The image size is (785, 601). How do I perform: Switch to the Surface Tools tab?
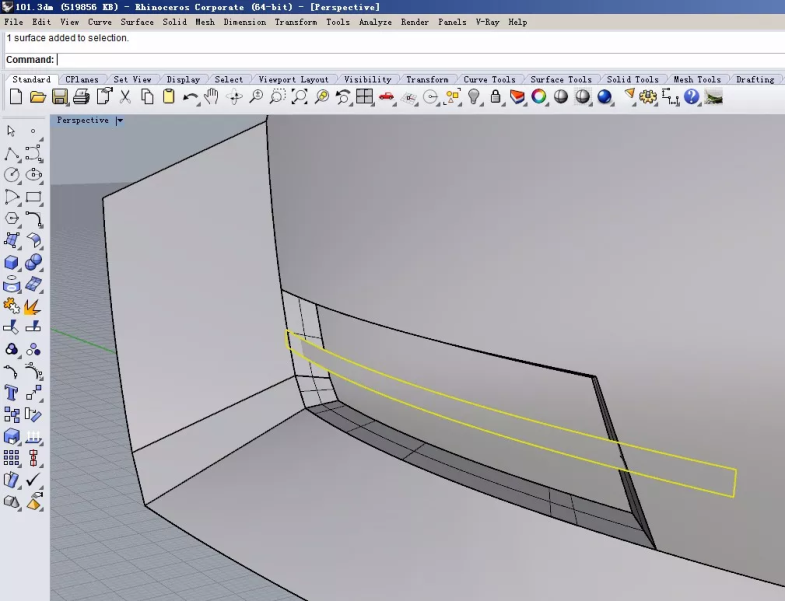pyautogui.click(x=560, y=79)
